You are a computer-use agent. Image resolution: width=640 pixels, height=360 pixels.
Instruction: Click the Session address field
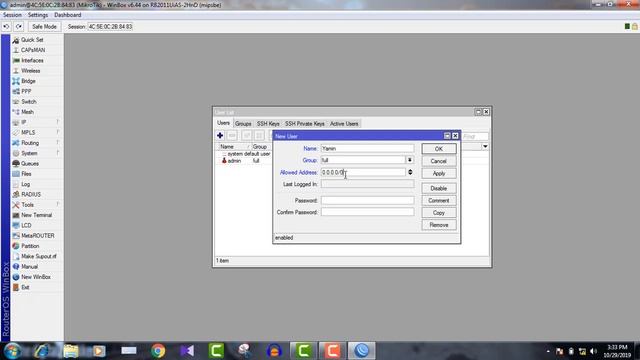pyautogui.click(x=110, y=27)
